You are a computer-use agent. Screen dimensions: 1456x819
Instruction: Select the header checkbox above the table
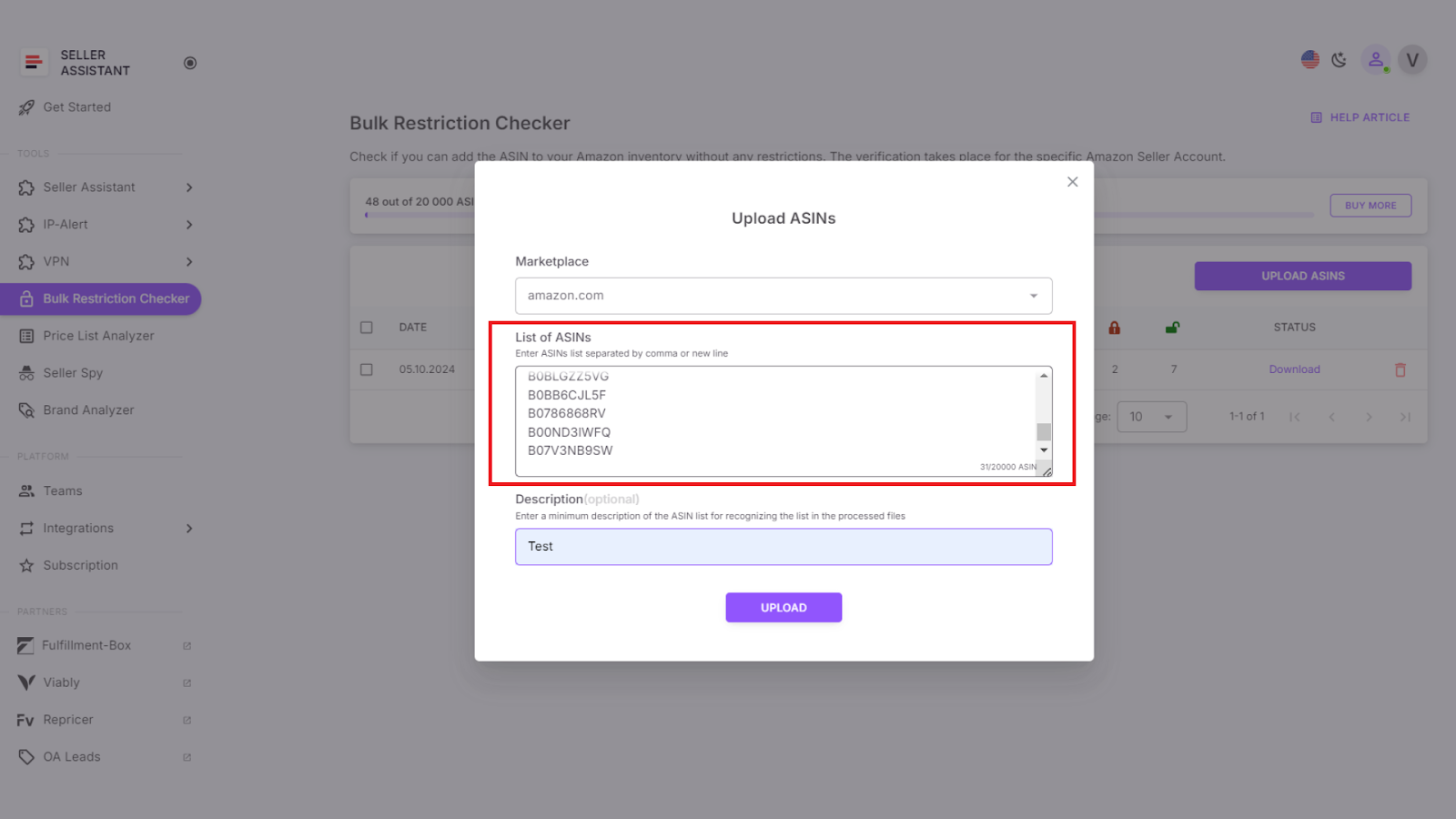point(367,327)
